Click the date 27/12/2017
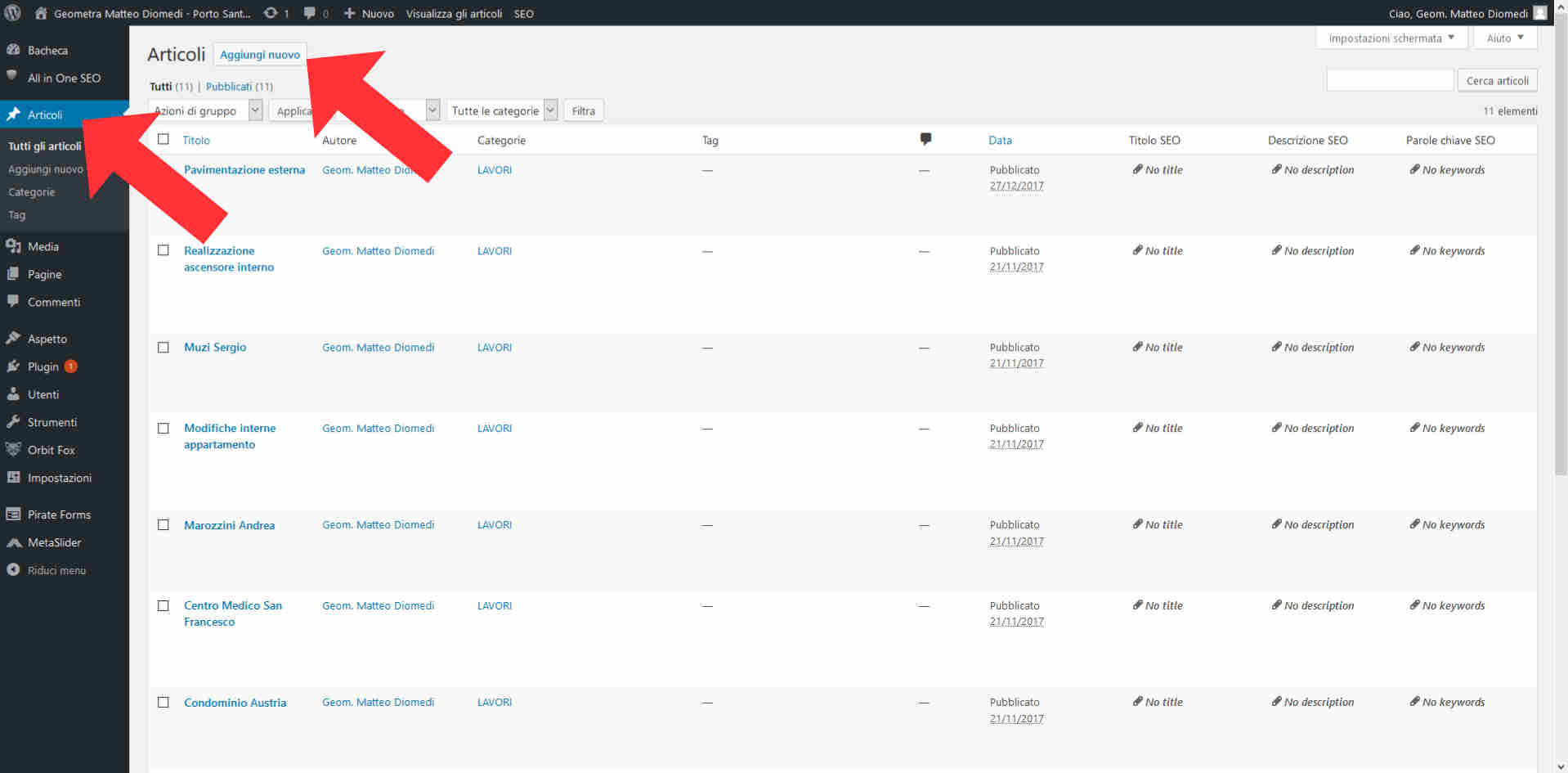 pos(1016,186)
